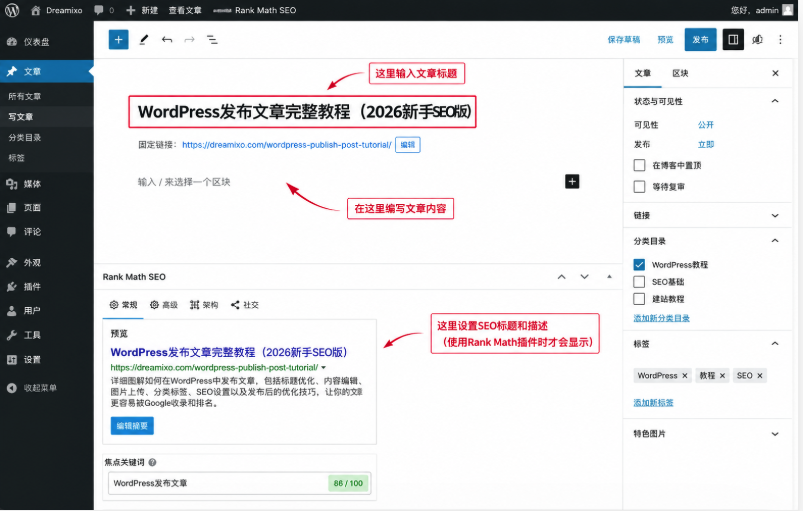Click the black add block plus button

[x=572, y=181]
